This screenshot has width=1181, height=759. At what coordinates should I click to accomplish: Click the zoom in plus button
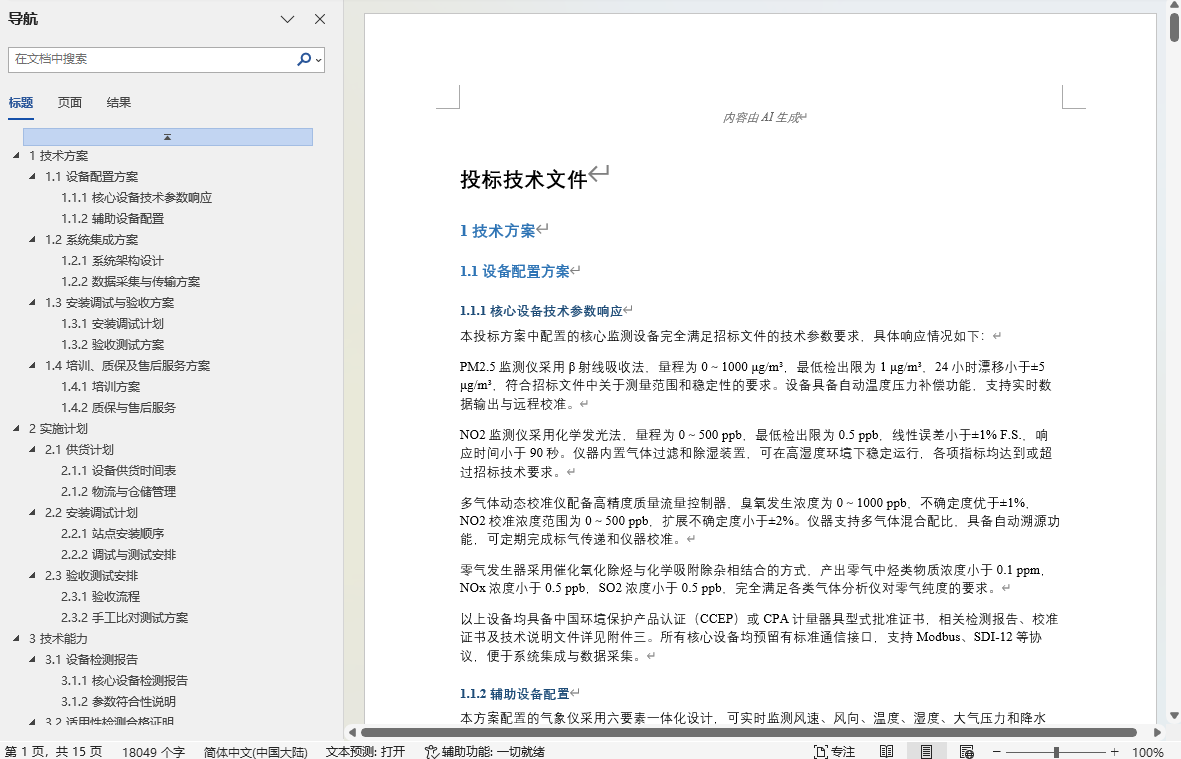coord(1115,751)
